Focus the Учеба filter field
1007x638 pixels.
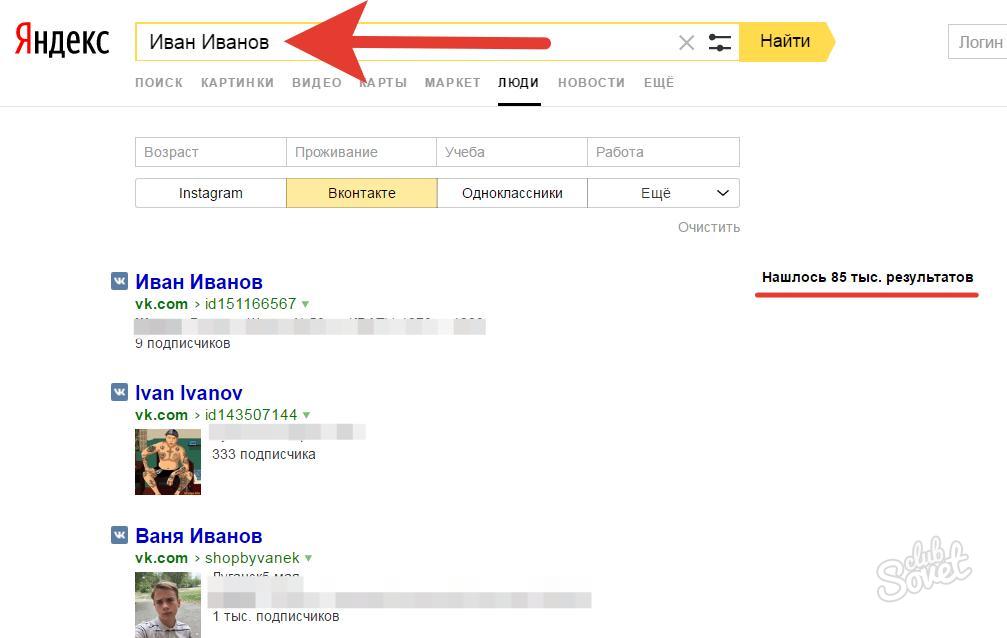point(512,152)
